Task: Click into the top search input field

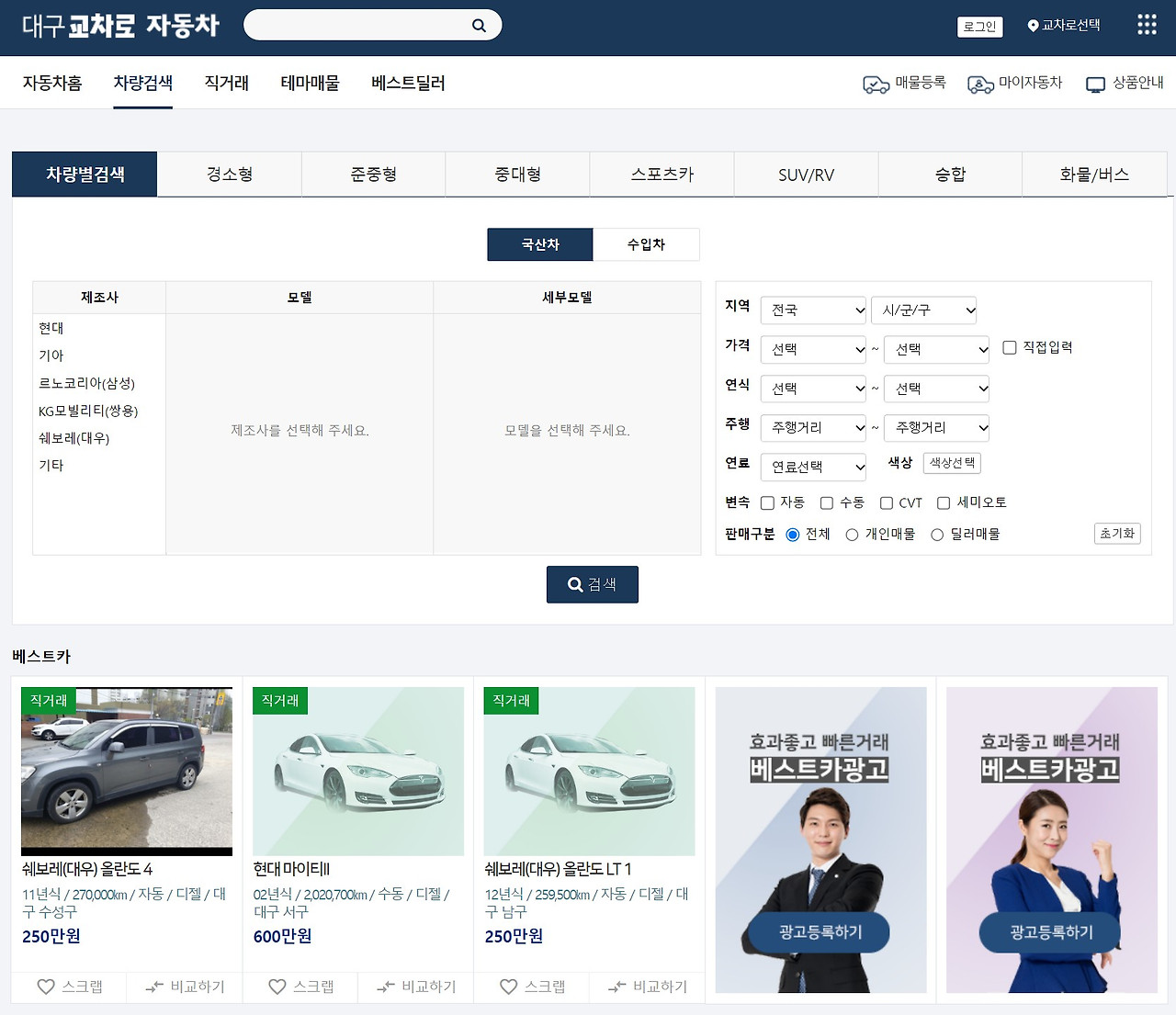Action: click(358, 26)
